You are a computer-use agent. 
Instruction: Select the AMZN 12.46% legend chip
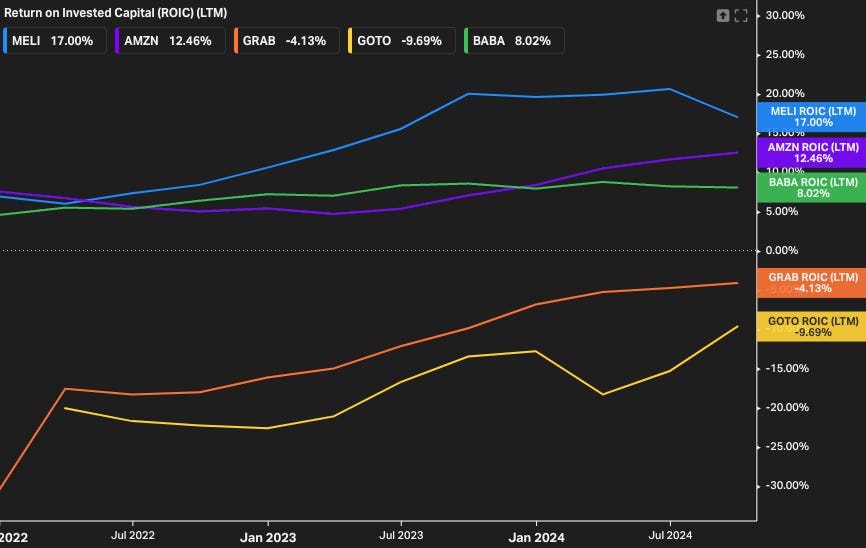pos(170,41)
